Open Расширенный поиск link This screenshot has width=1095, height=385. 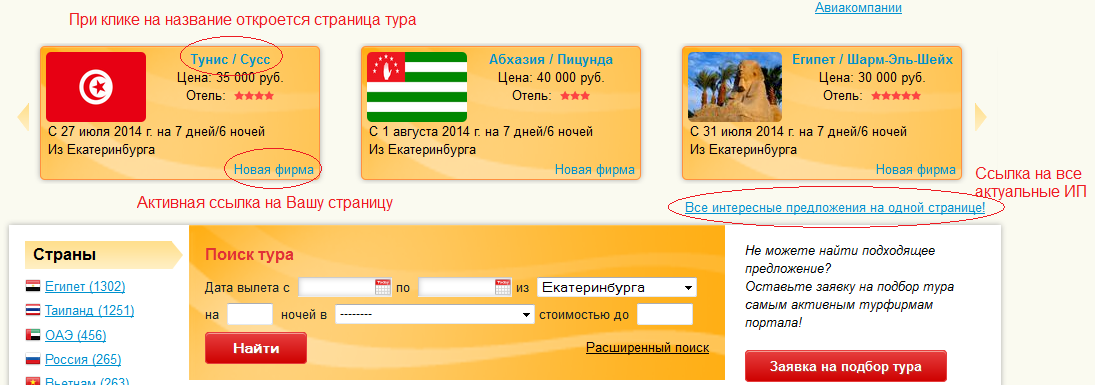[647, 347]
